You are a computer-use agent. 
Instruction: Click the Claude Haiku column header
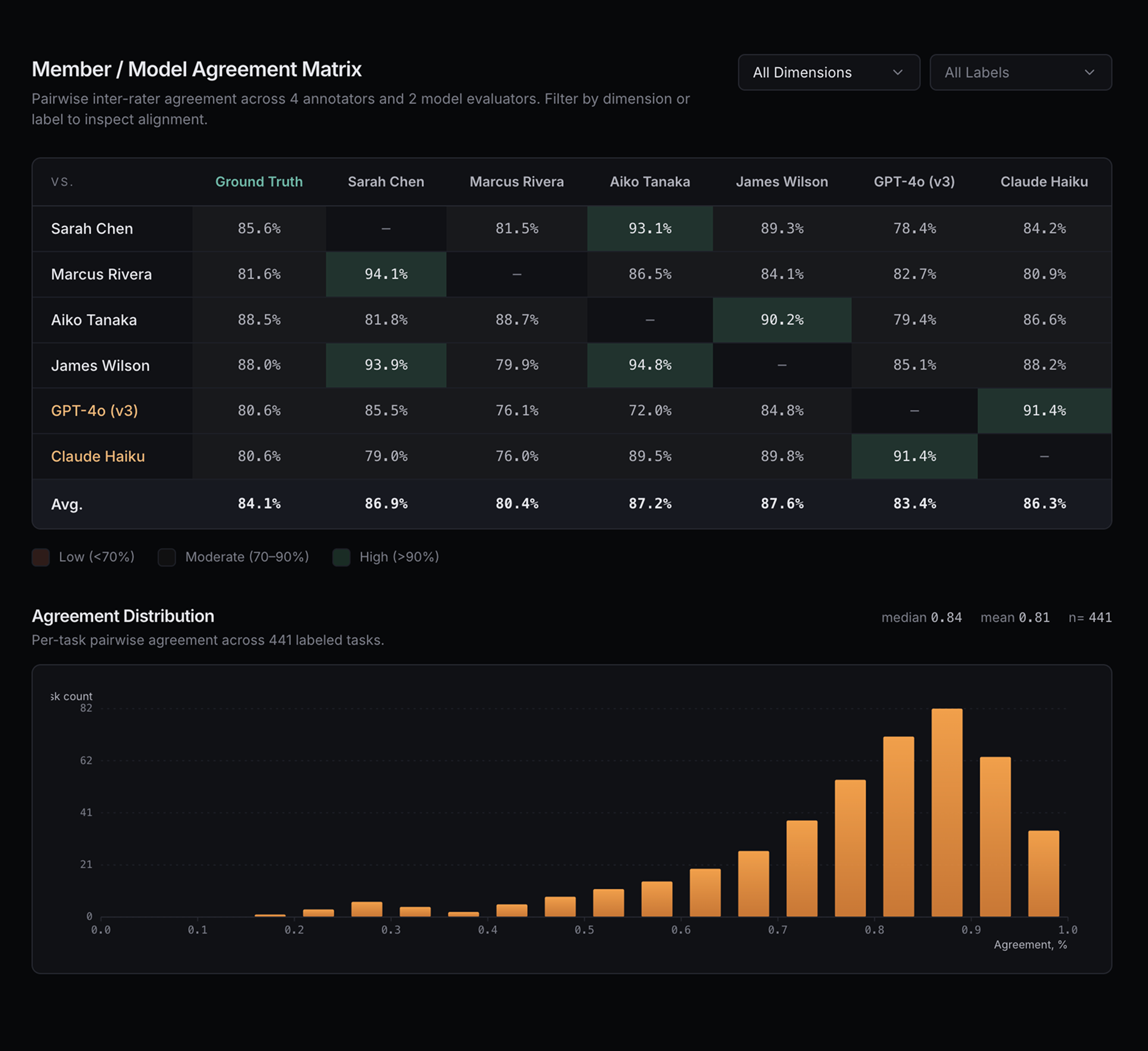(x=1044, y=182)
